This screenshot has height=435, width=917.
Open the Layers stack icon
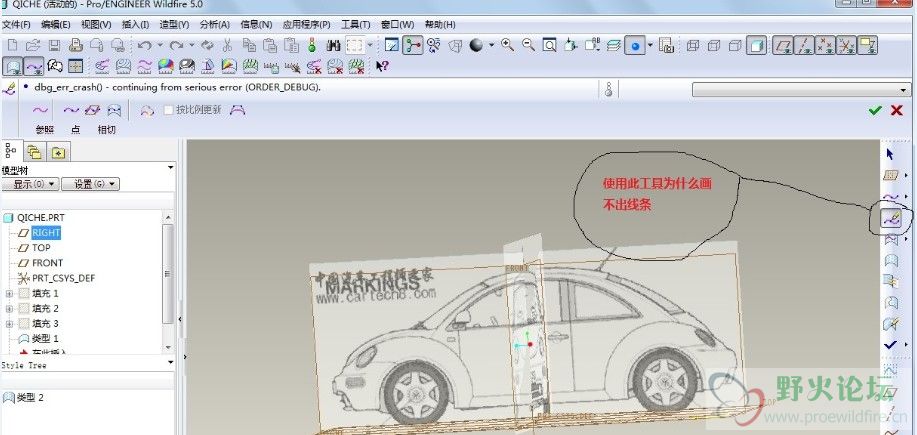(613, 45)
